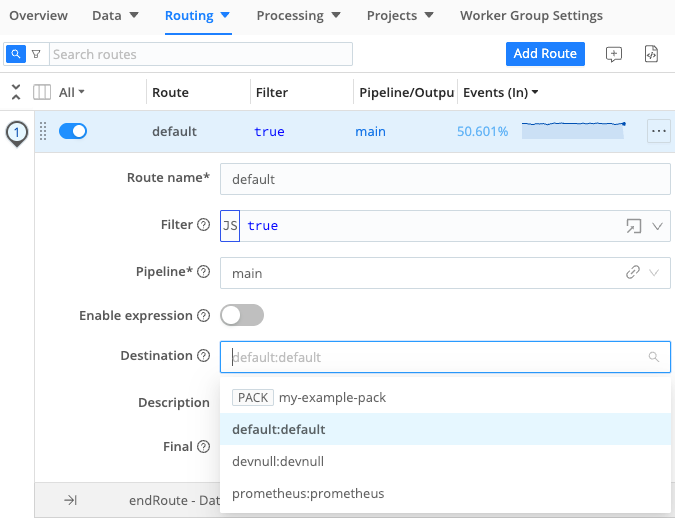Click the Filter column header
Image resolution: width=675 pixels, height=518 pixels.
272,93
